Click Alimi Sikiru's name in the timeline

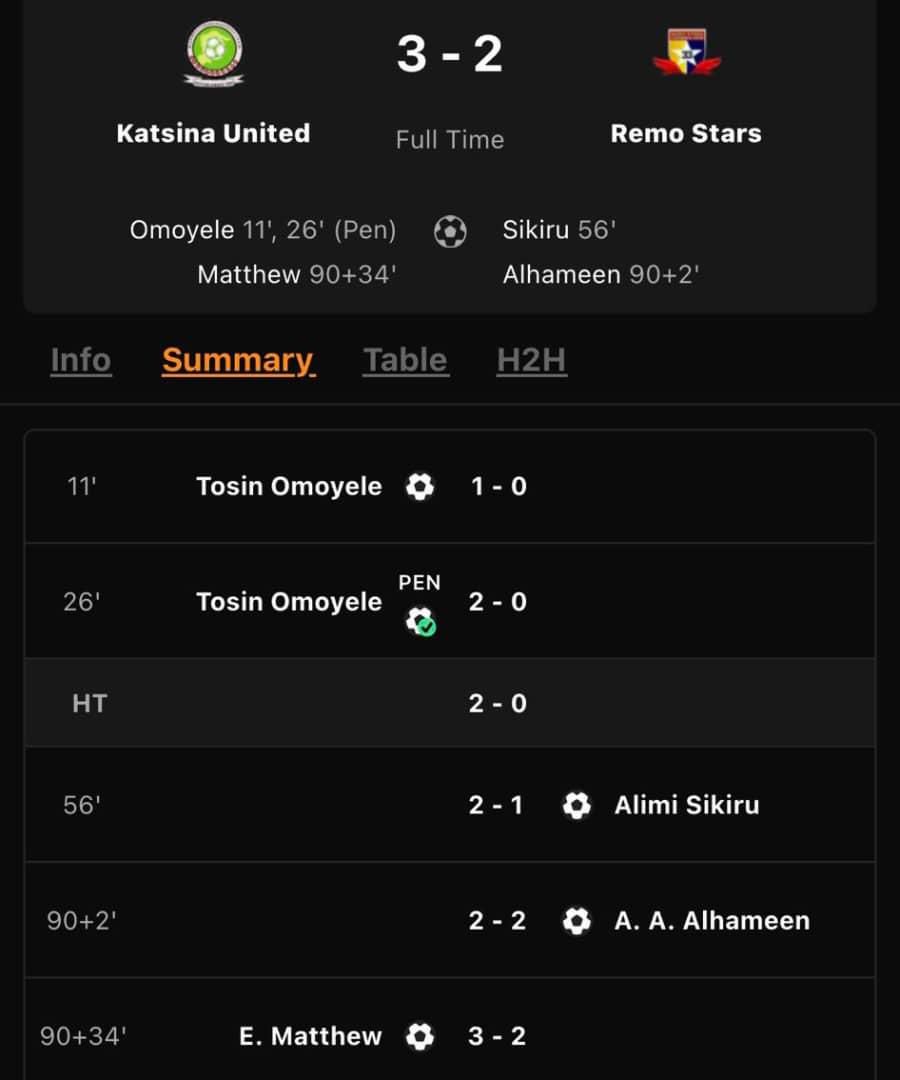686,805
